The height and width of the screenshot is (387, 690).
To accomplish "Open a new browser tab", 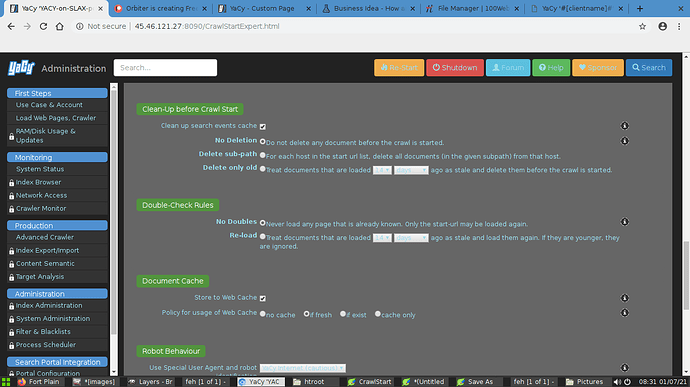I will pyautogui.click(x=640, y=8).
